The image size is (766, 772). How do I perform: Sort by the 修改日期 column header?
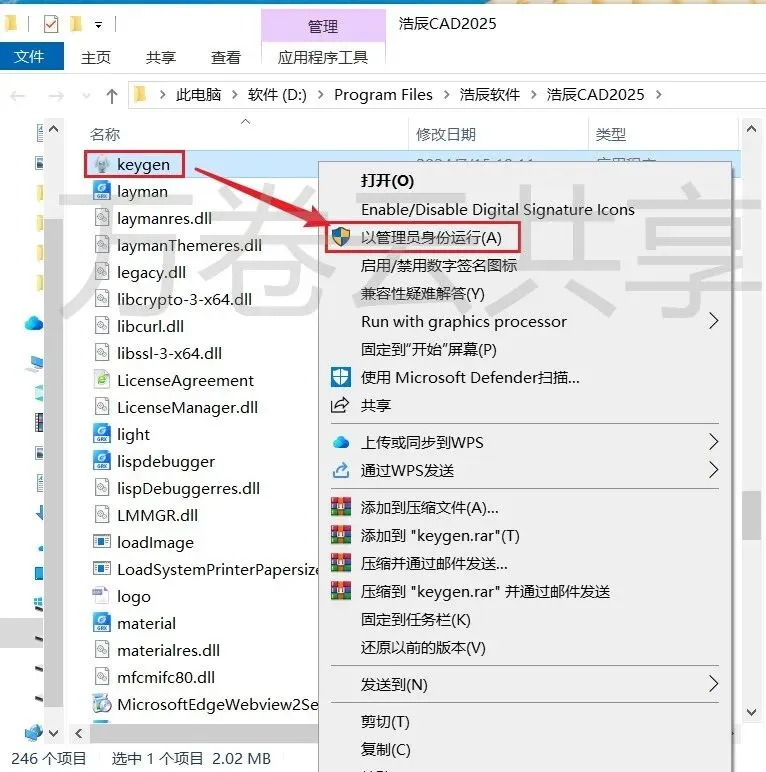click(446, 134)
